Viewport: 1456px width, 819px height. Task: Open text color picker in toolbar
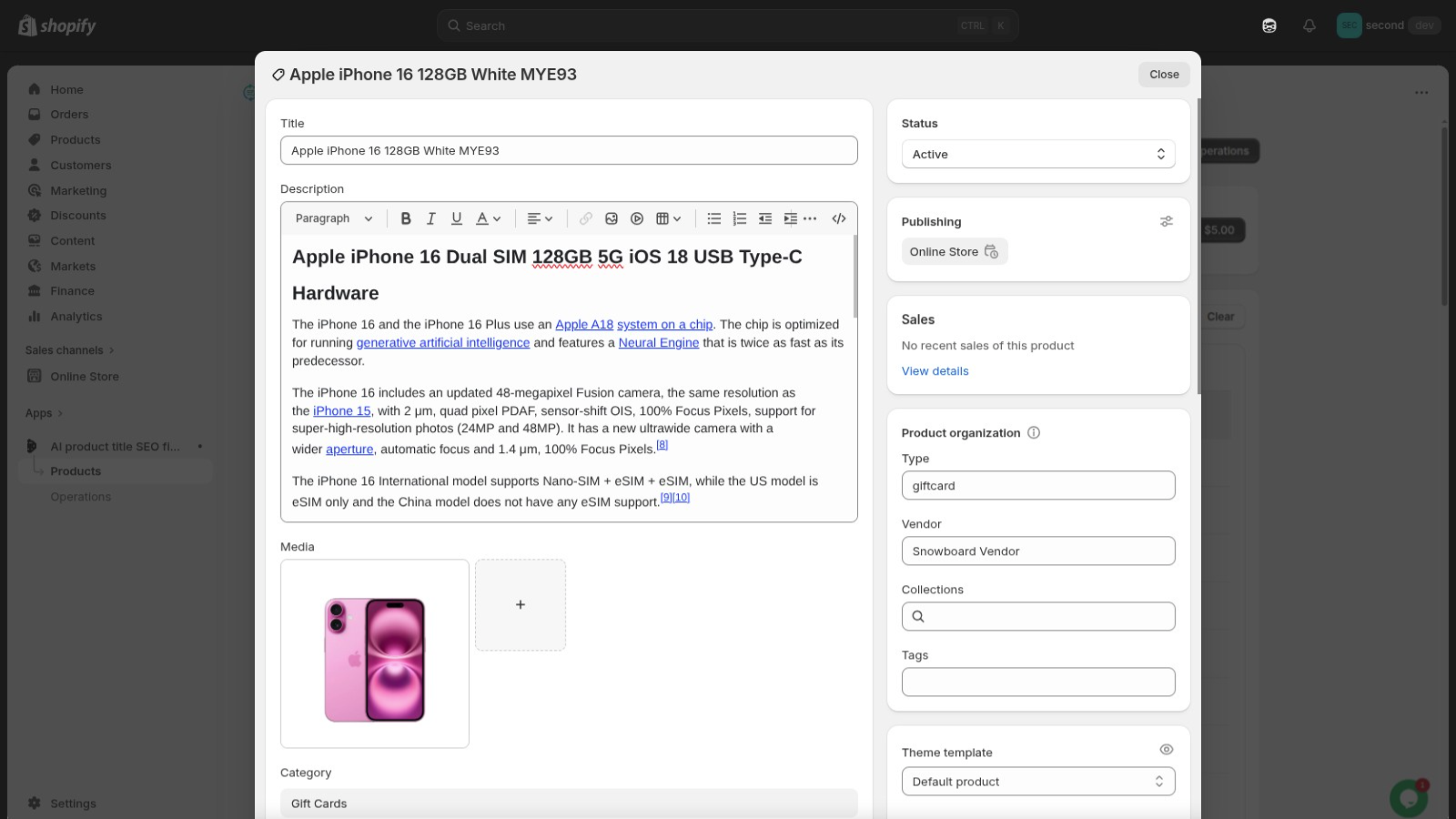(x=489, y=218)
